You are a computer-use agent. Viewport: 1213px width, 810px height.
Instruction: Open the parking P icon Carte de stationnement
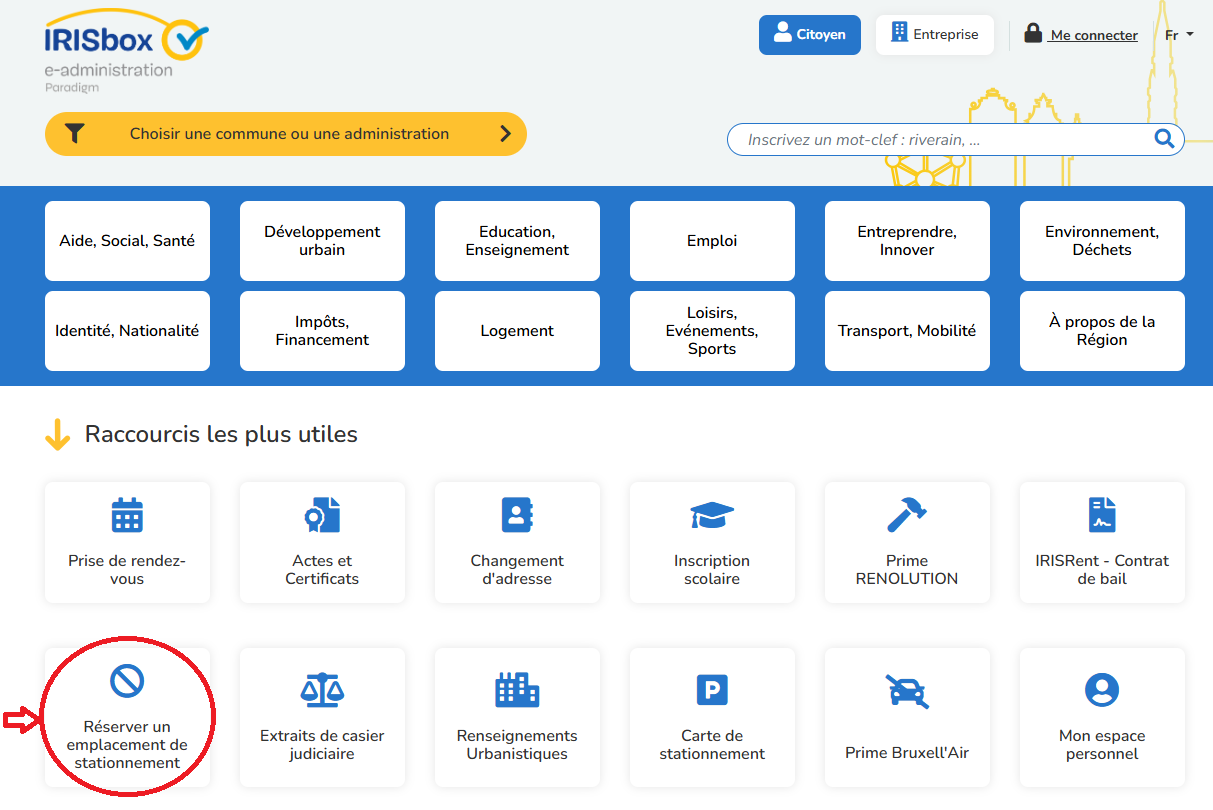(712, 690)
